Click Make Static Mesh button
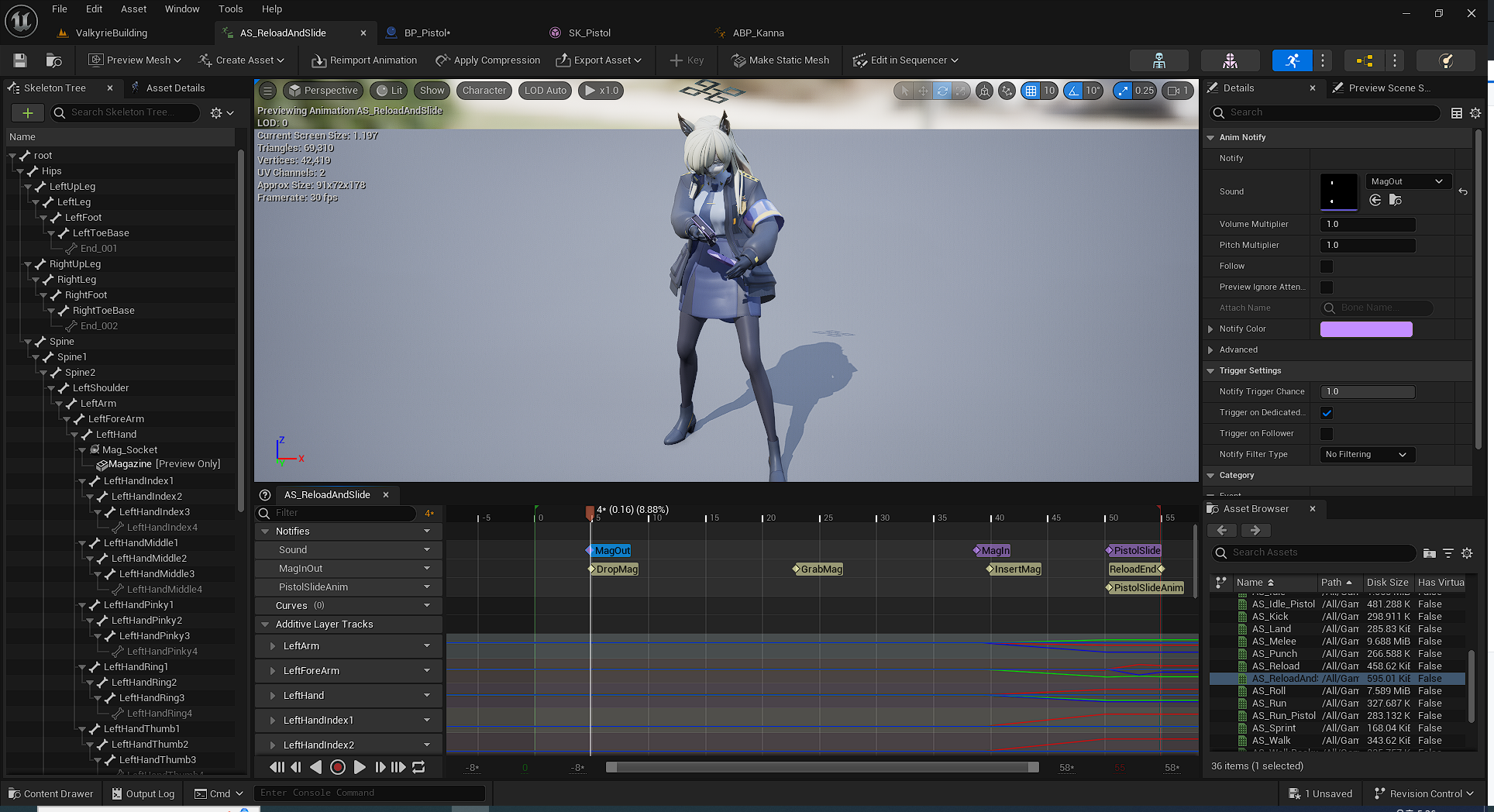 [x=780, y=60]
